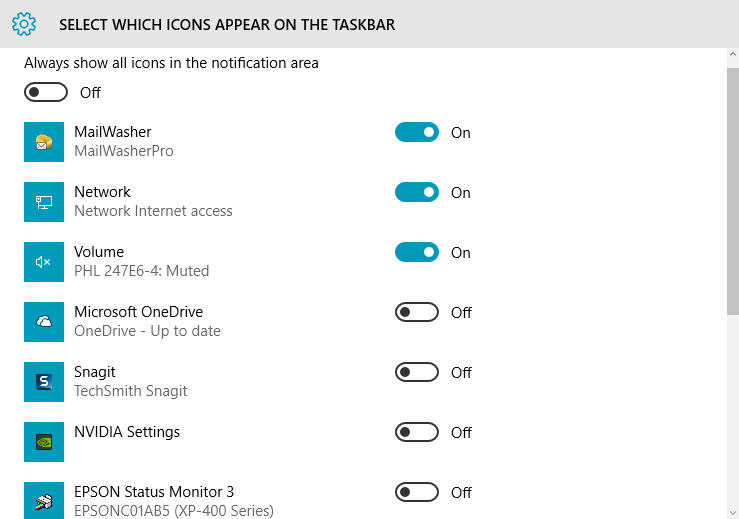Click the EPSON Status Monitor printer icon
The image size is (739, 519).
coord(44,501)
